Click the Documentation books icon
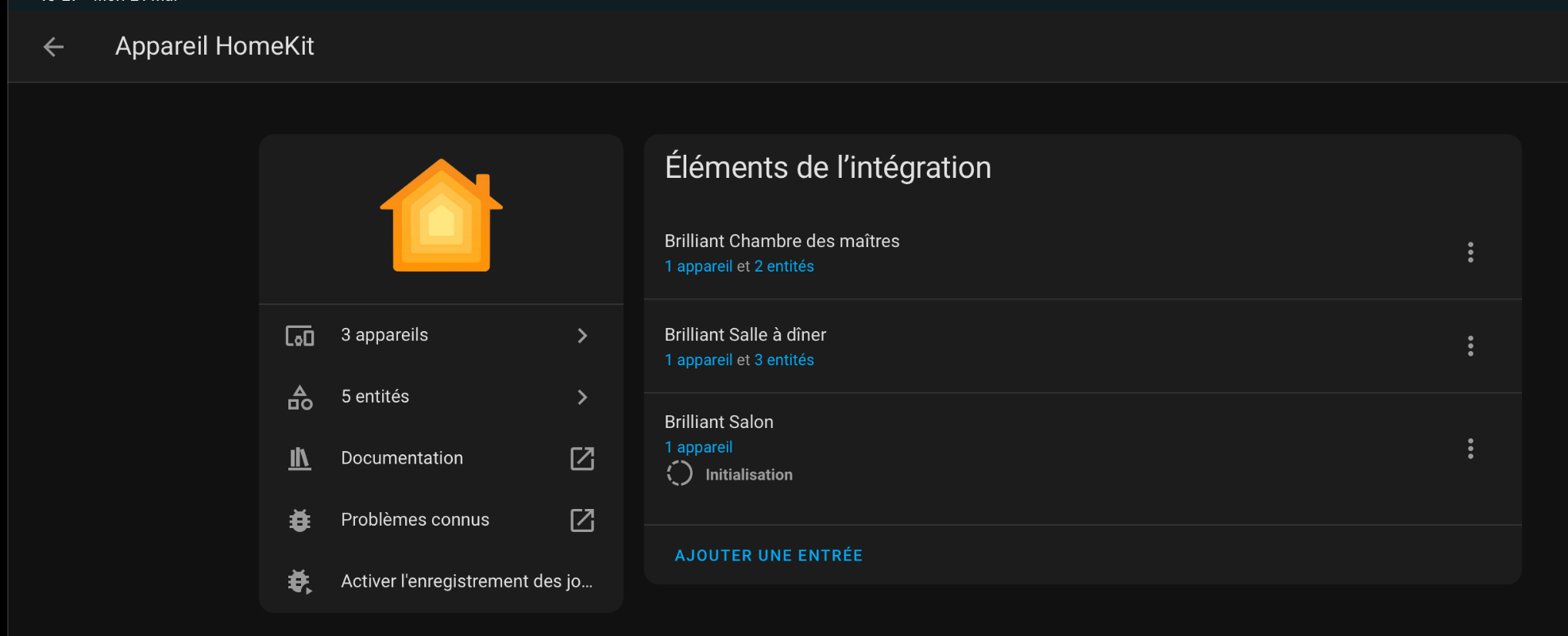 (299, 459)
